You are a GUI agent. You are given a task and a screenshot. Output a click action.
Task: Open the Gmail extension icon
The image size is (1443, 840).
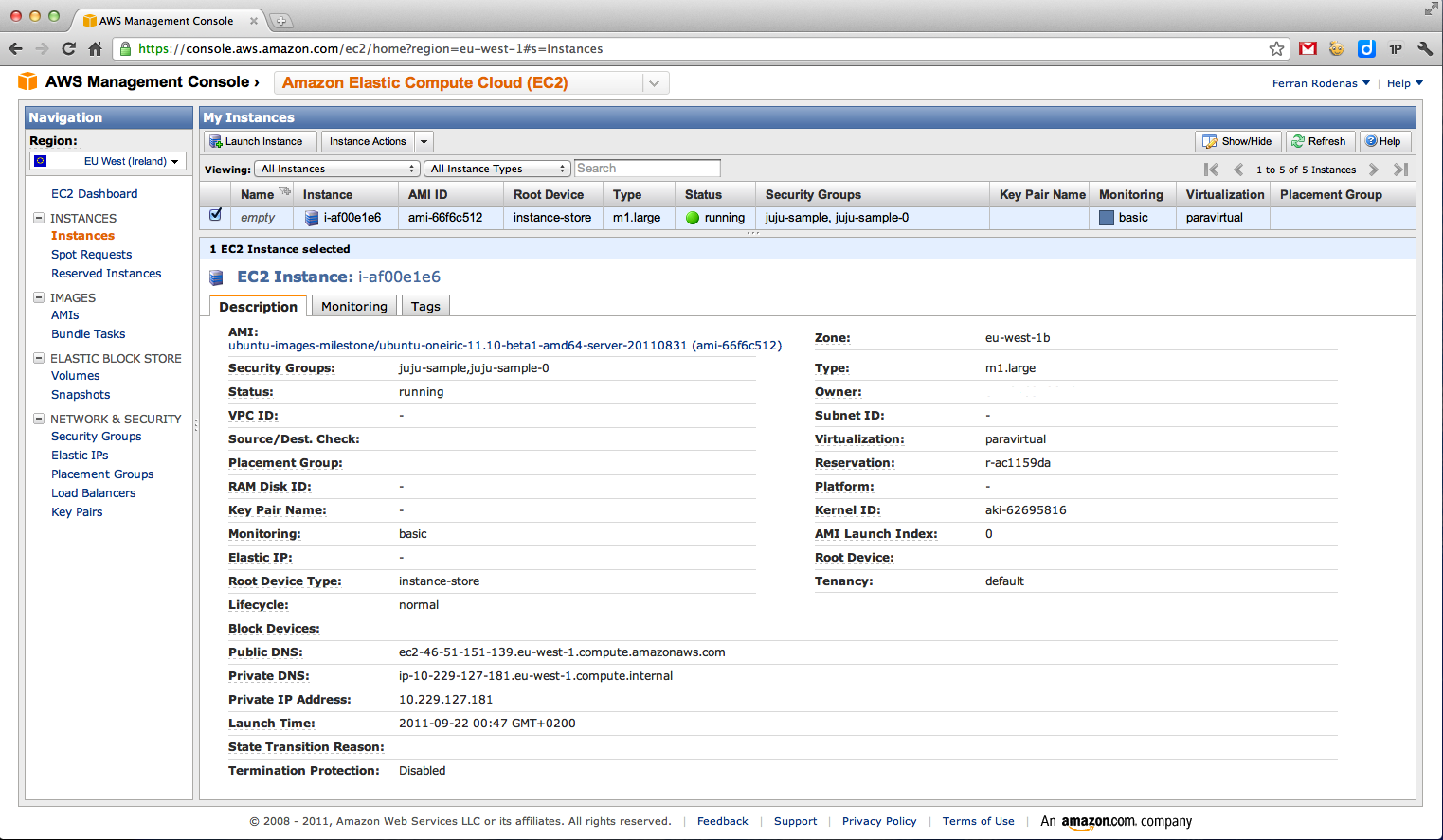(x=1308, y=48)
